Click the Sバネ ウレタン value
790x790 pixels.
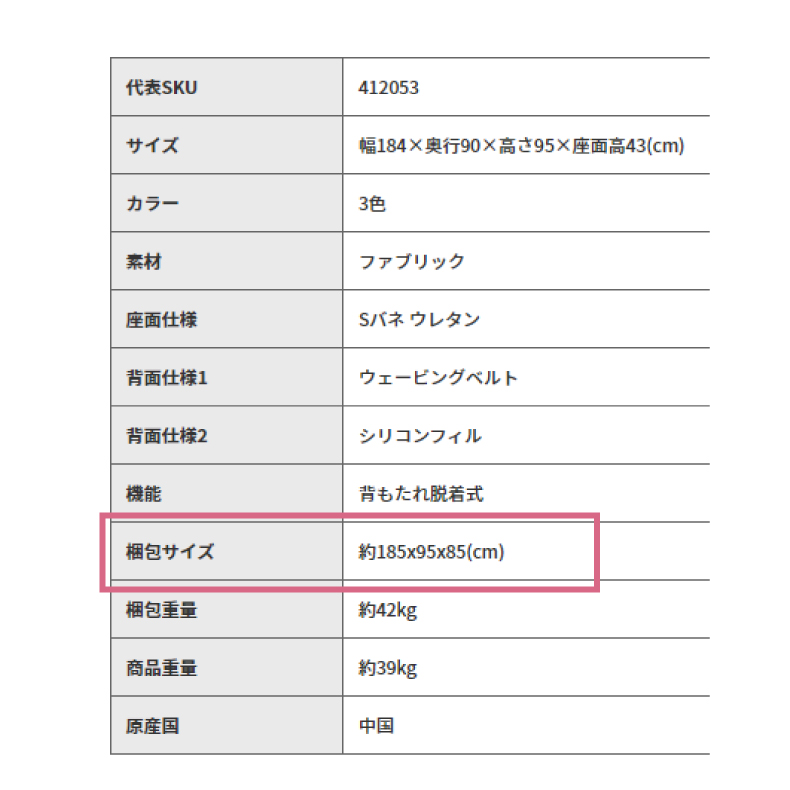[419, 319]
